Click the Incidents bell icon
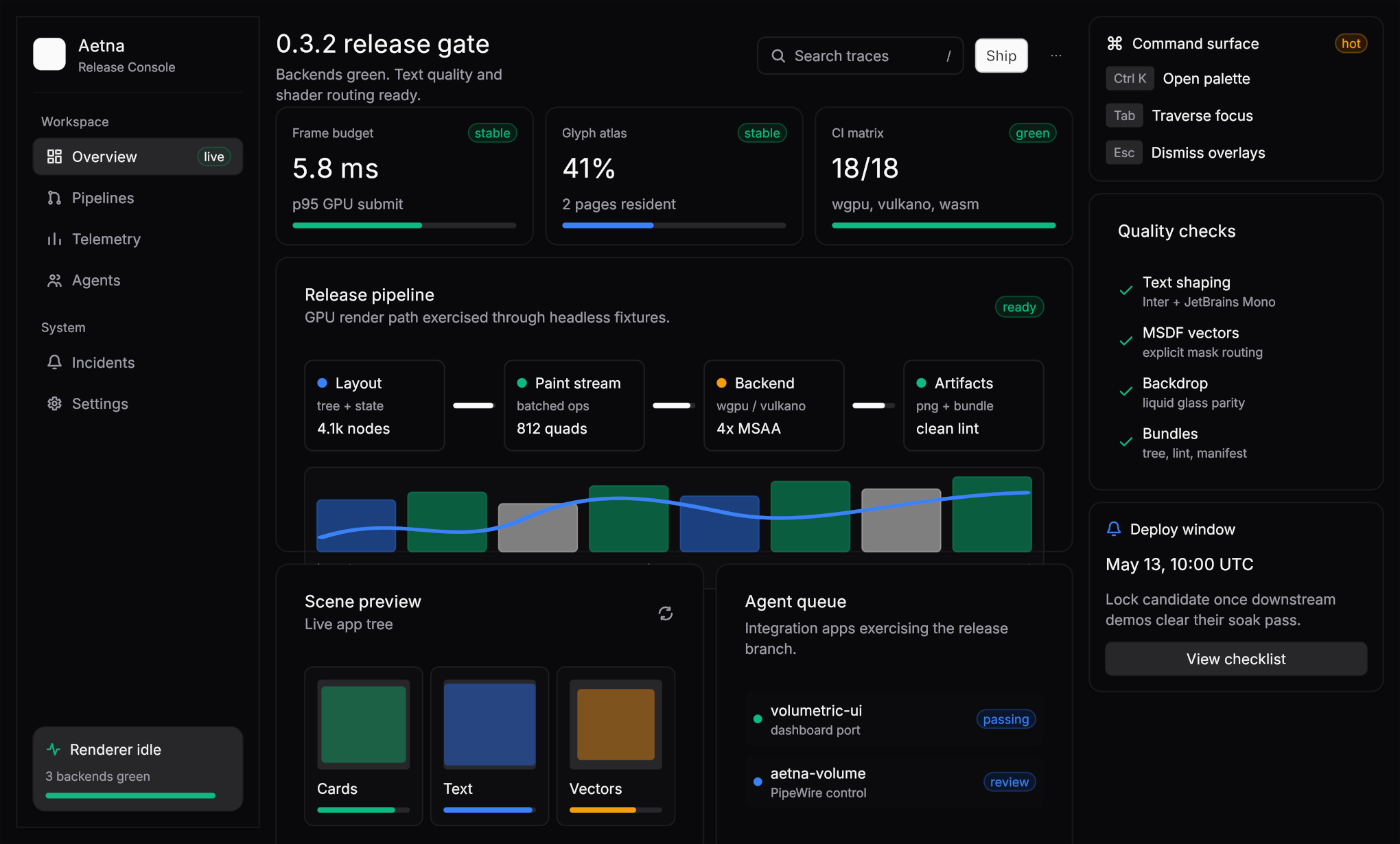Image resolution: width=1400 pixels, height=844 pixels. coord(54,362)
